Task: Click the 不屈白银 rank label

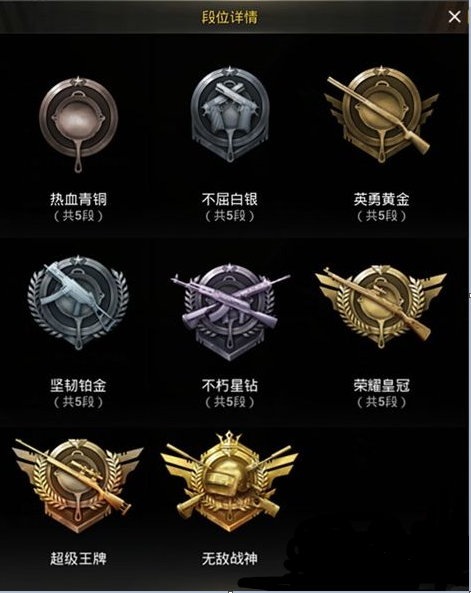Action: point(230,199)
